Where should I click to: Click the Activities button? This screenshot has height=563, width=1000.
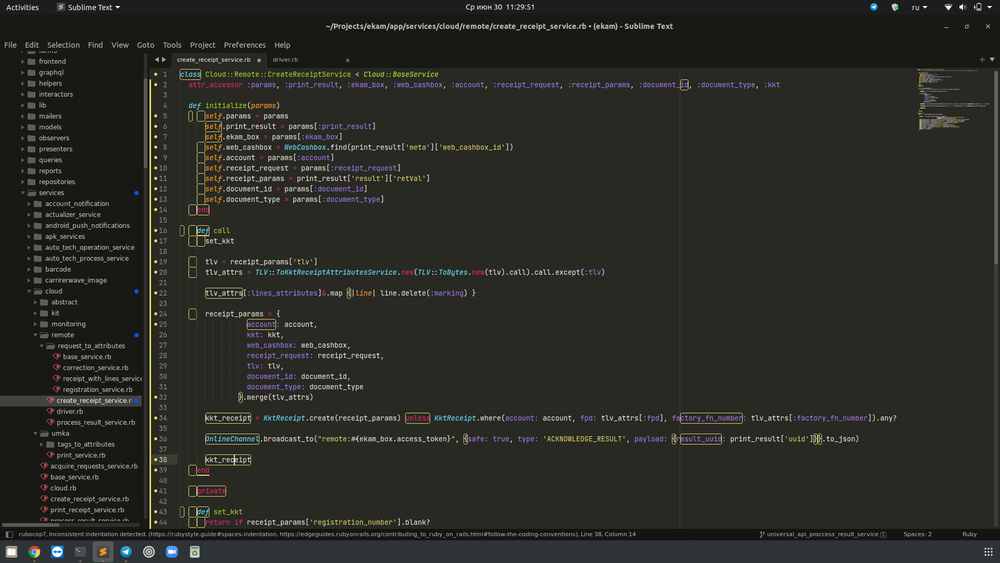23,7
